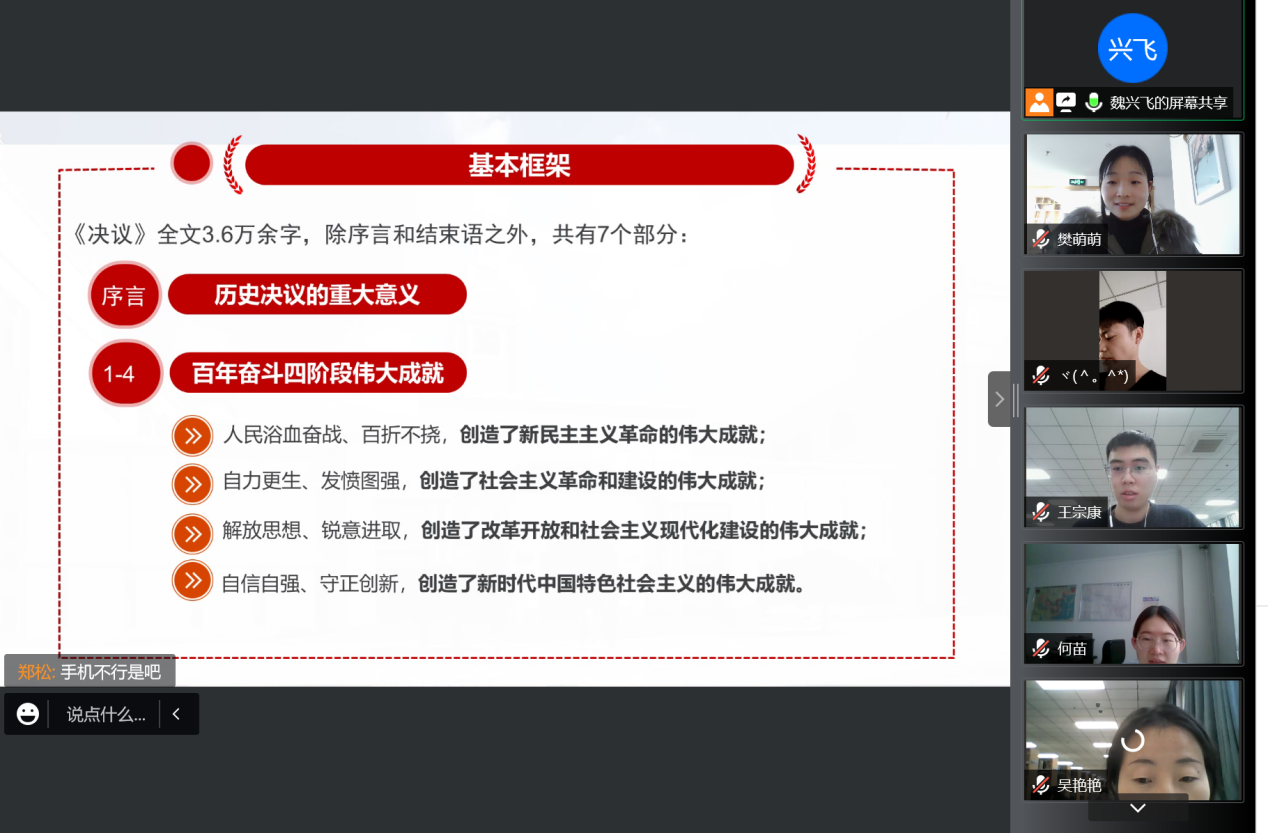Click the muted mic icon beside 何苗
The height and width of the screenshot is (833, 1268).
pyautogui.click(x=1041, y=648)
